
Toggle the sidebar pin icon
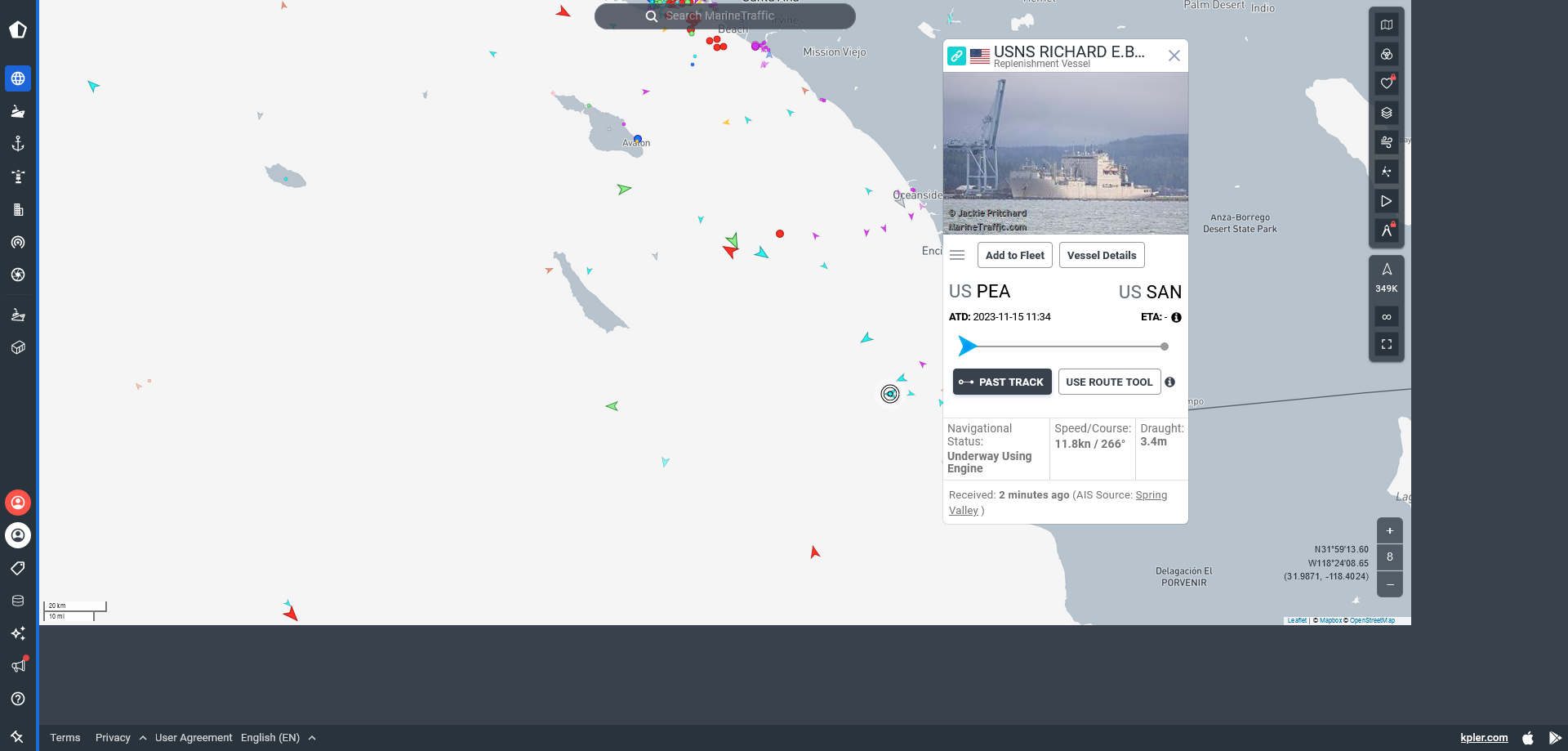[17, 736]
